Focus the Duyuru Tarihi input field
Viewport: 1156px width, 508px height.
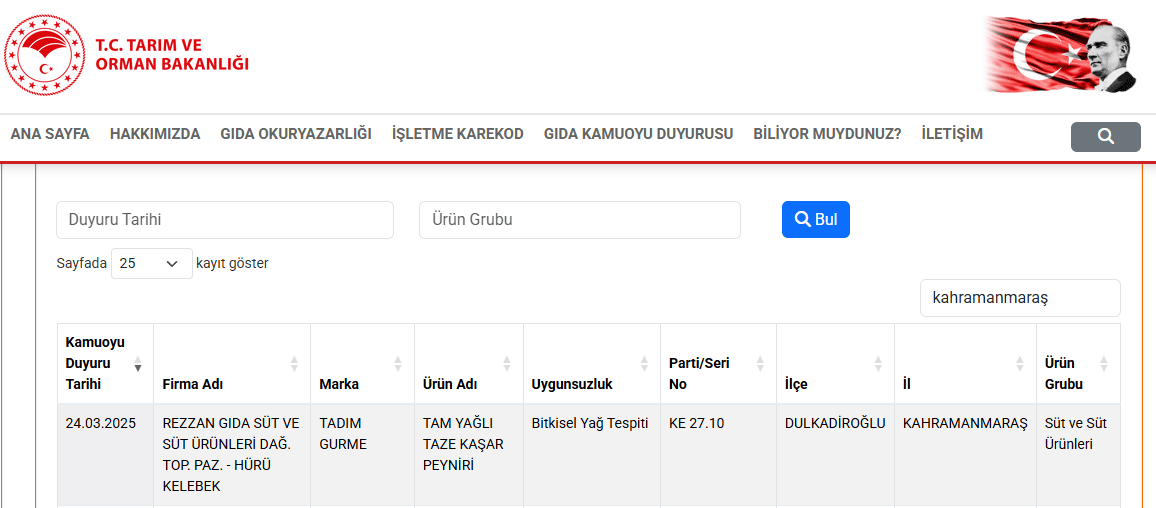tap(224, 220)
